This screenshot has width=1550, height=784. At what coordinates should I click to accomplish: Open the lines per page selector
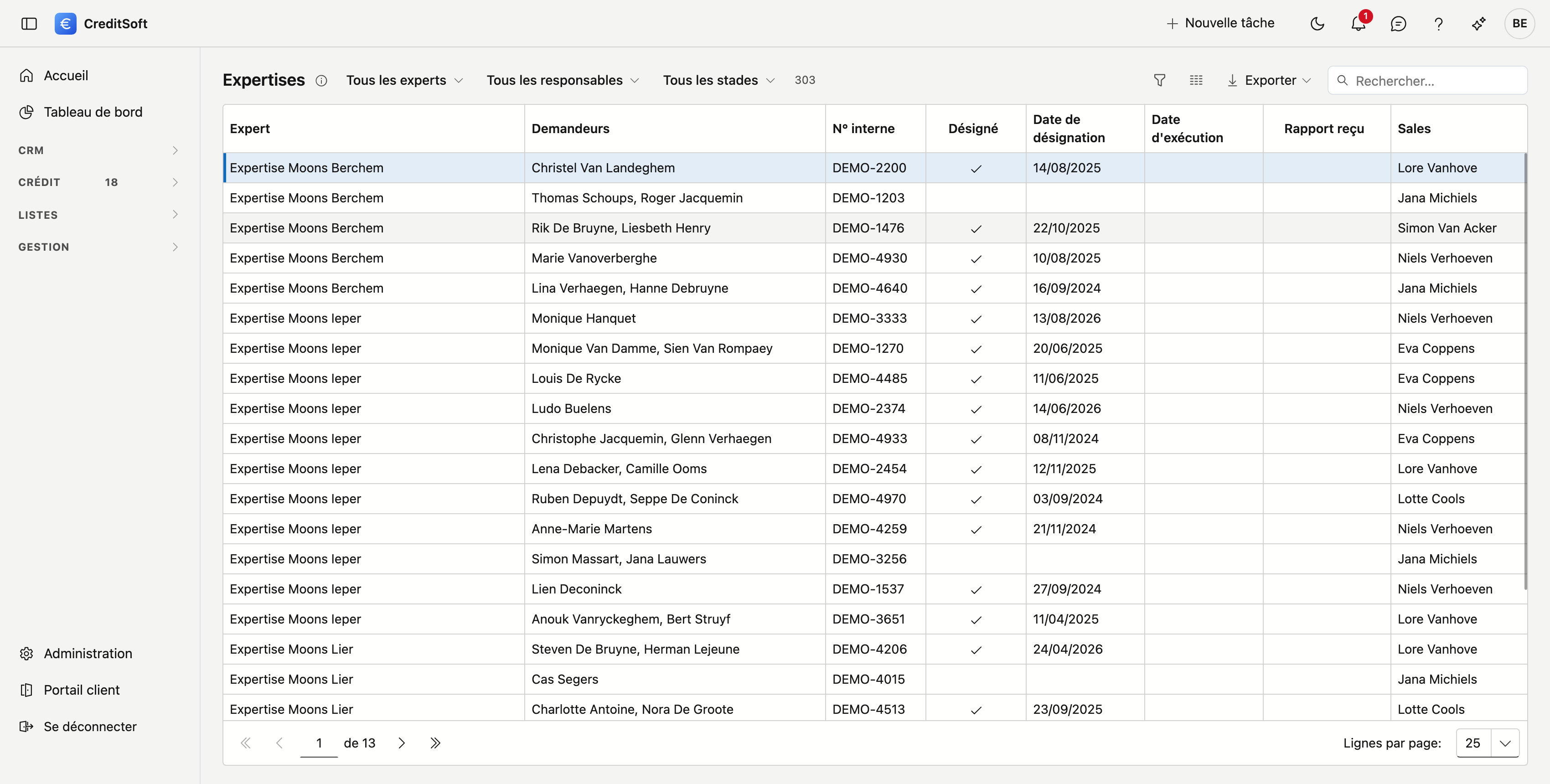1488,743
